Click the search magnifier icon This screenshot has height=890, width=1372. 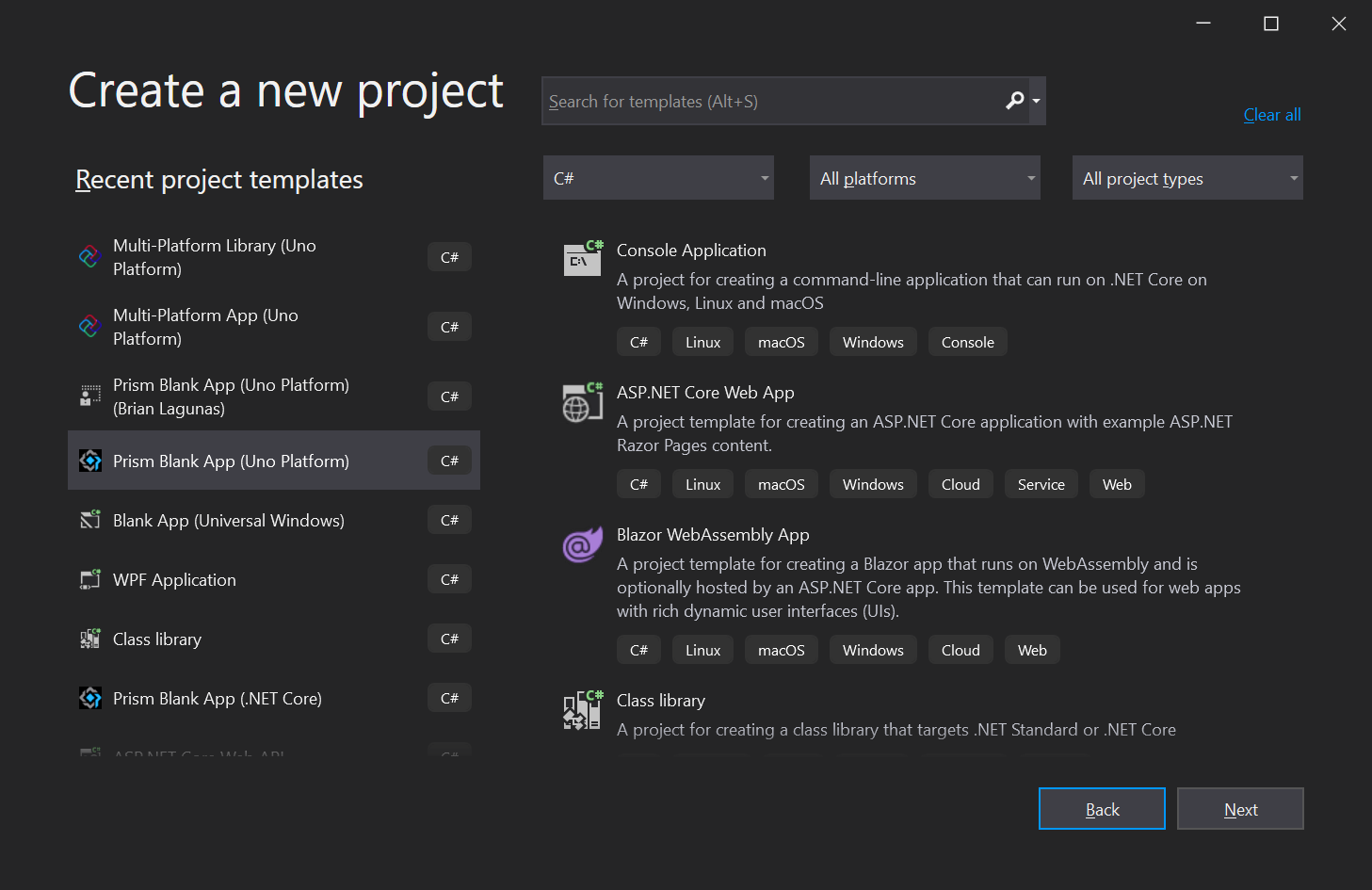pos(1014,101)
